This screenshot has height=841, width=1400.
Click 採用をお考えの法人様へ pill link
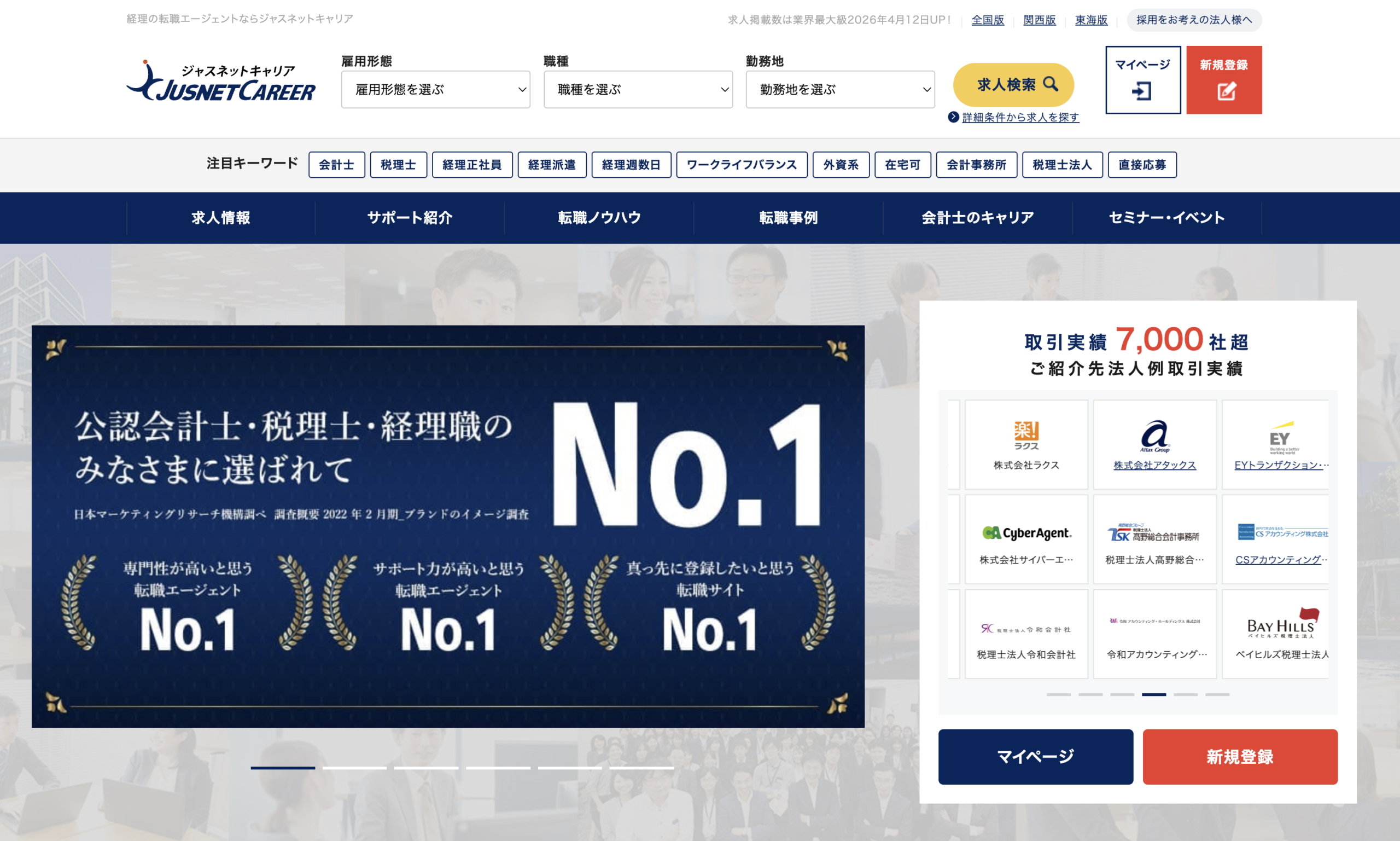click(1194, 20)
